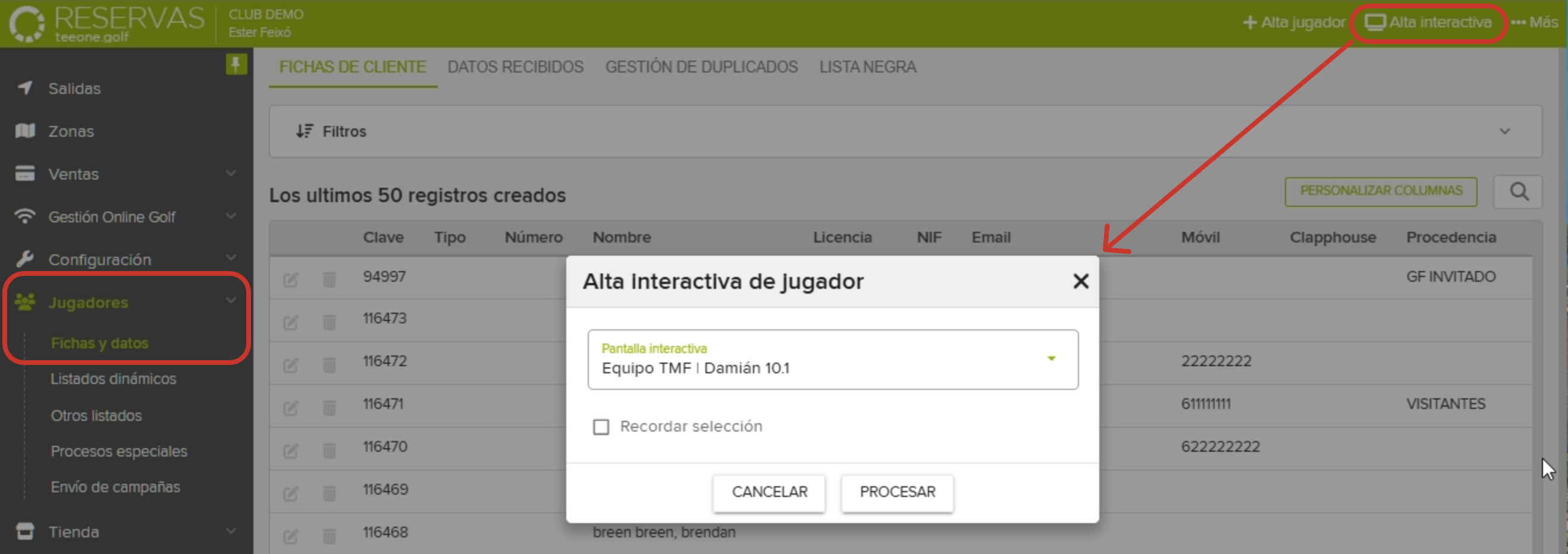The height and width of the screenshot is (554, 1568).
Task: Sort by the Clave column header
Action: point(383,237)
